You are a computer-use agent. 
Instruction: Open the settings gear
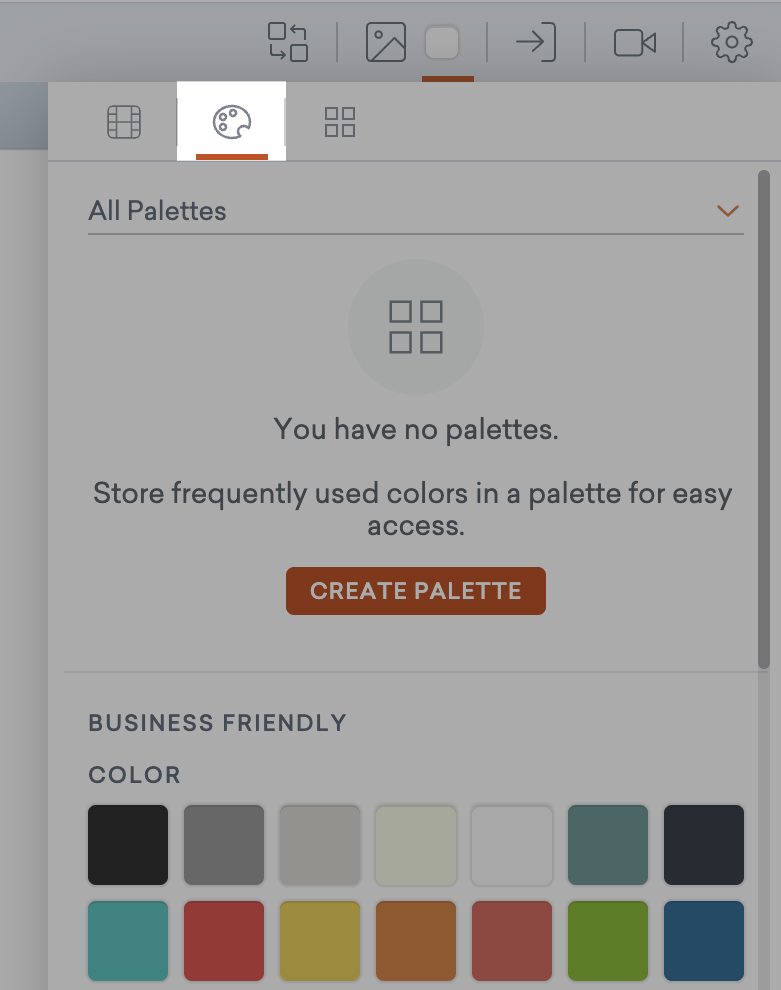[x=731, y=43]
